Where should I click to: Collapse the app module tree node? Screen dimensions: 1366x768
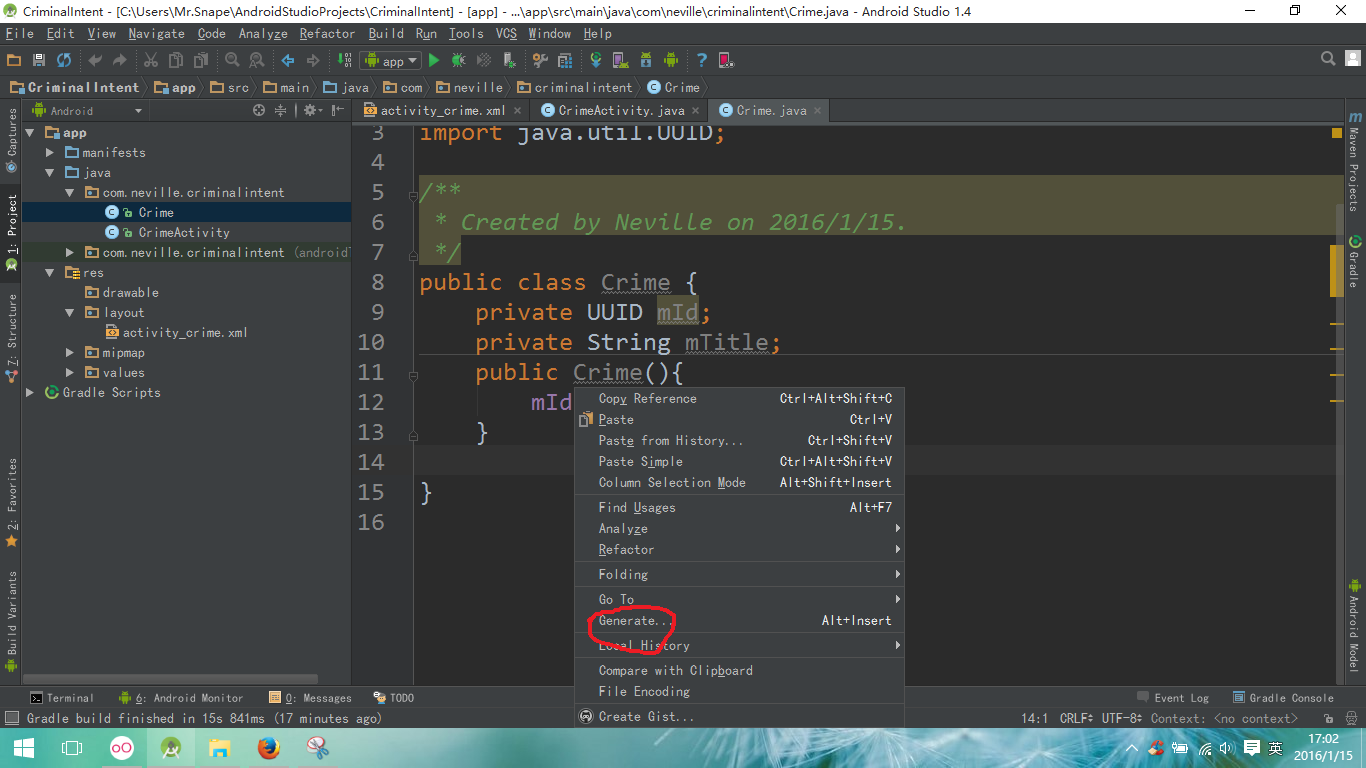tap(31, 133)
